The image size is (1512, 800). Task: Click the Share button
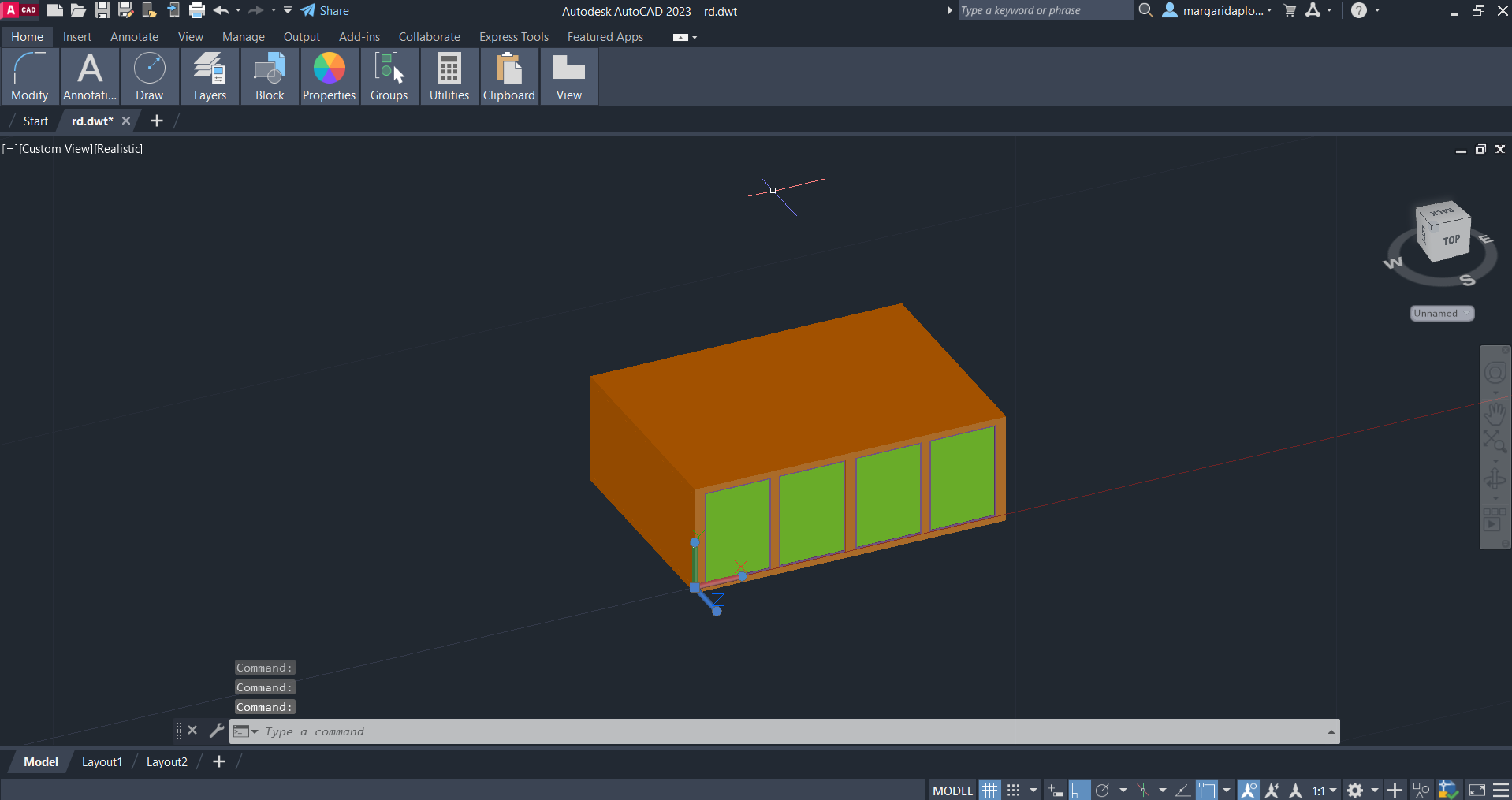325,11
